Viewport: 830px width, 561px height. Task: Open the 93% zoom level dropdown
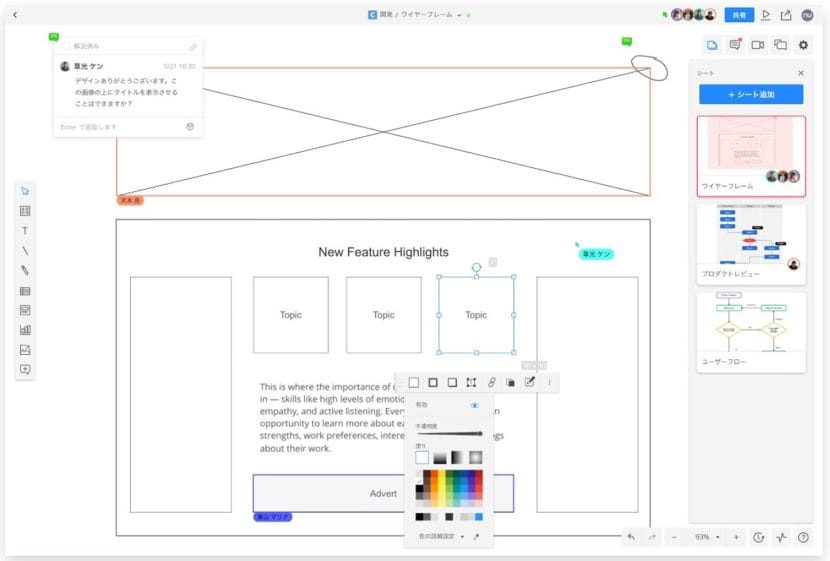tap(706, 537)
